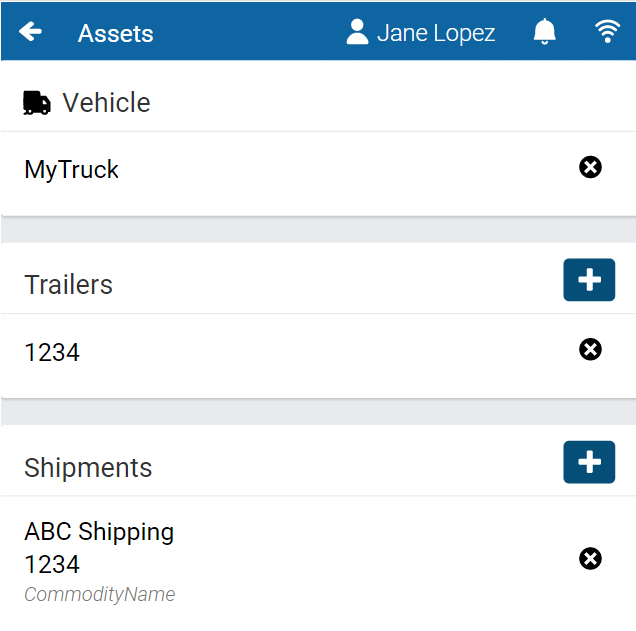Remove the MyTruck vehicle
This screenshot has width=636, height=631.
(590, 167)
